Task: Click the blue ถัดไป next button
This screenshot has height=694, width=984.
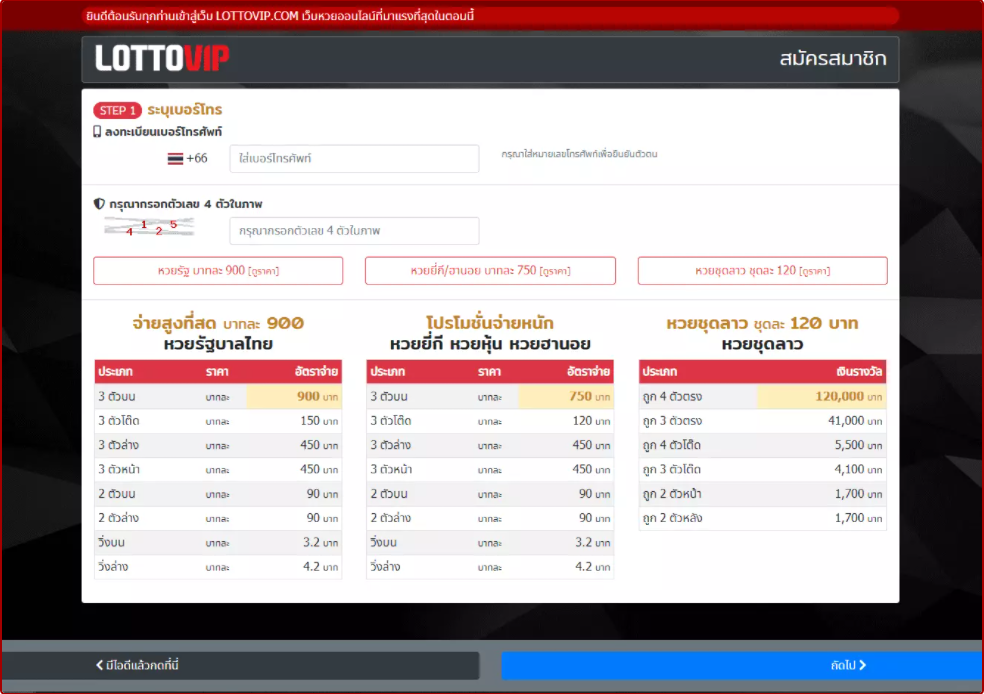Action: tap(742, 665)
